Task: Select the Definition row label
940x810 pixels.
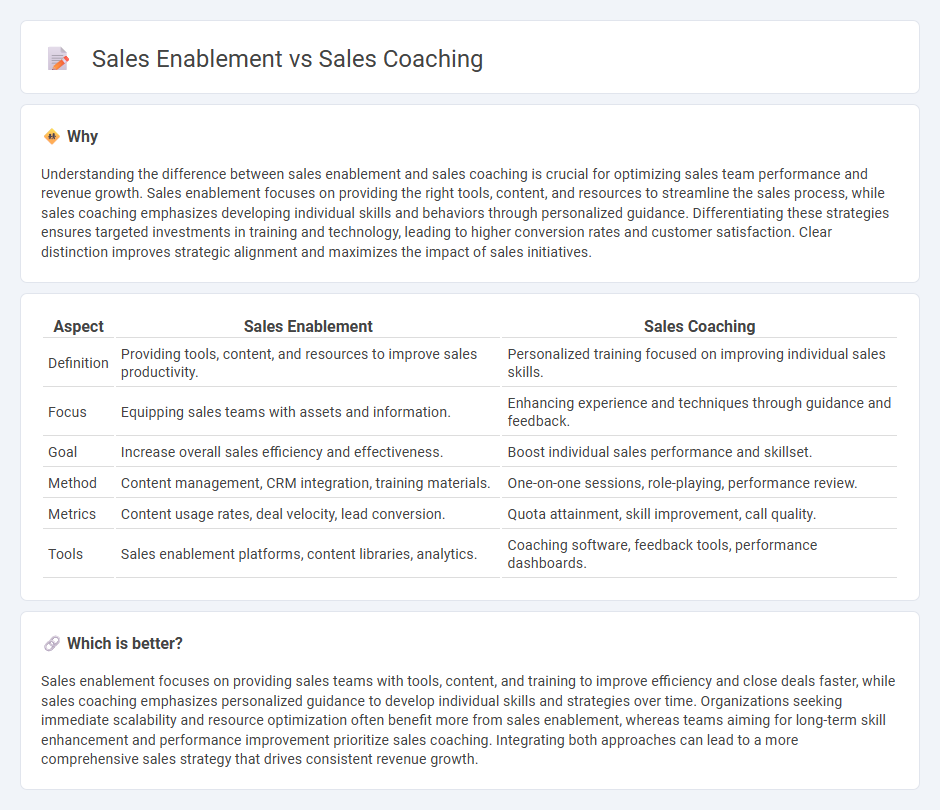Action: 79,363
